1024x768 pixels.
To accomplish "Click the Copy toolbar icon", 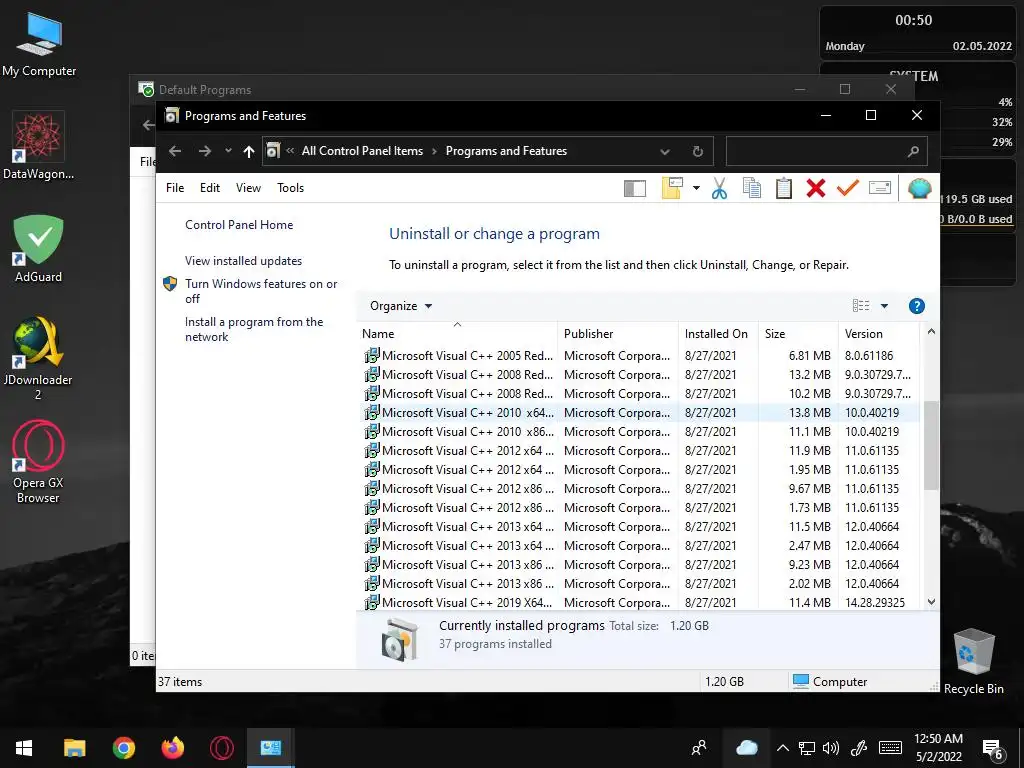I will tap(752, 188).
